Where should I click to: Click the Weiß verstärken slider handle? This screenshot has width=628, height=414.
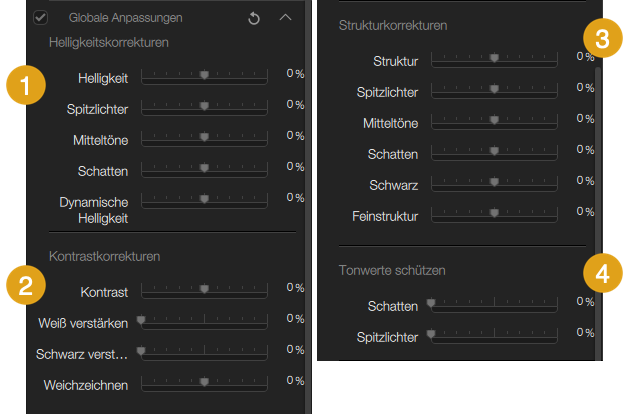[142, 320]
